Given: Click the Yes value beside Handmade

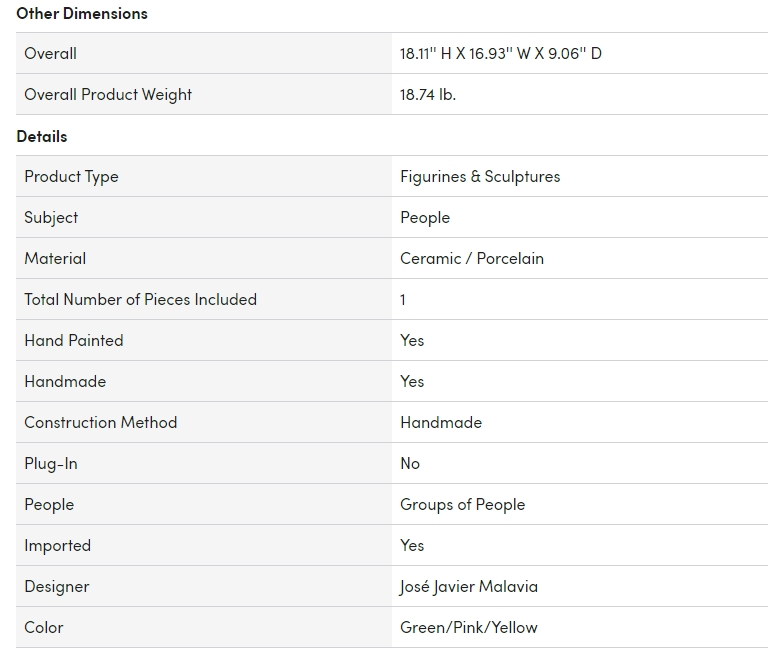Looking at the screenshot, I should click(412, 381).
